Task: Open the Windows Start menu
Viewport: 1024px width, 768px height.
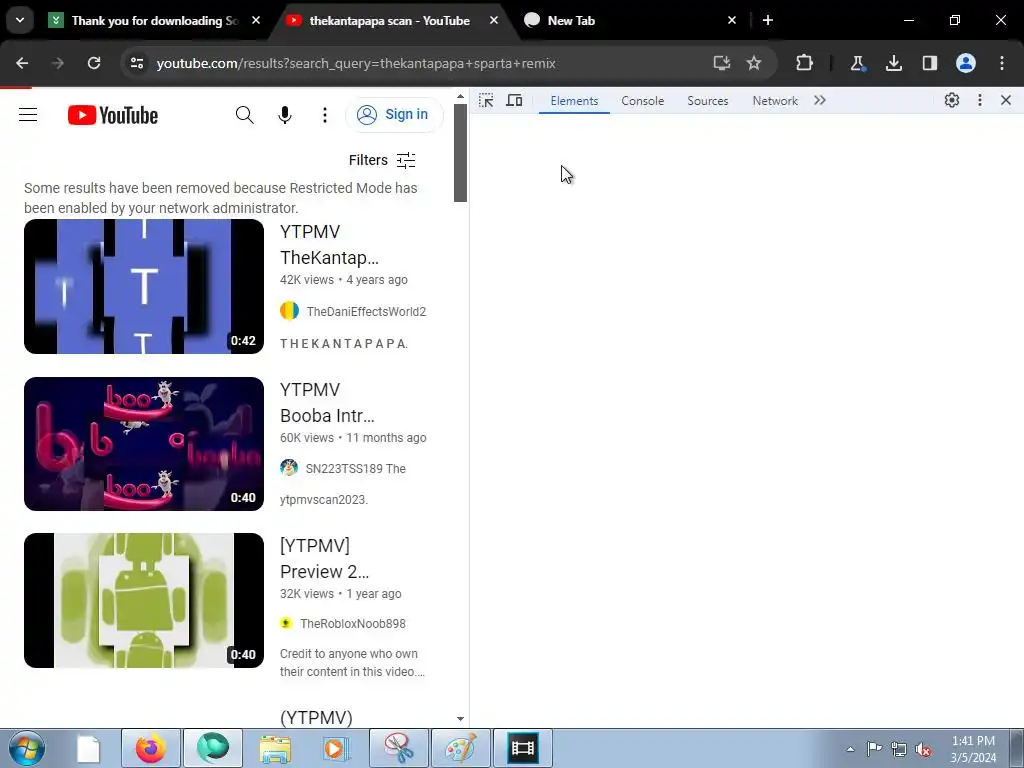Action: tap(27, 748)
